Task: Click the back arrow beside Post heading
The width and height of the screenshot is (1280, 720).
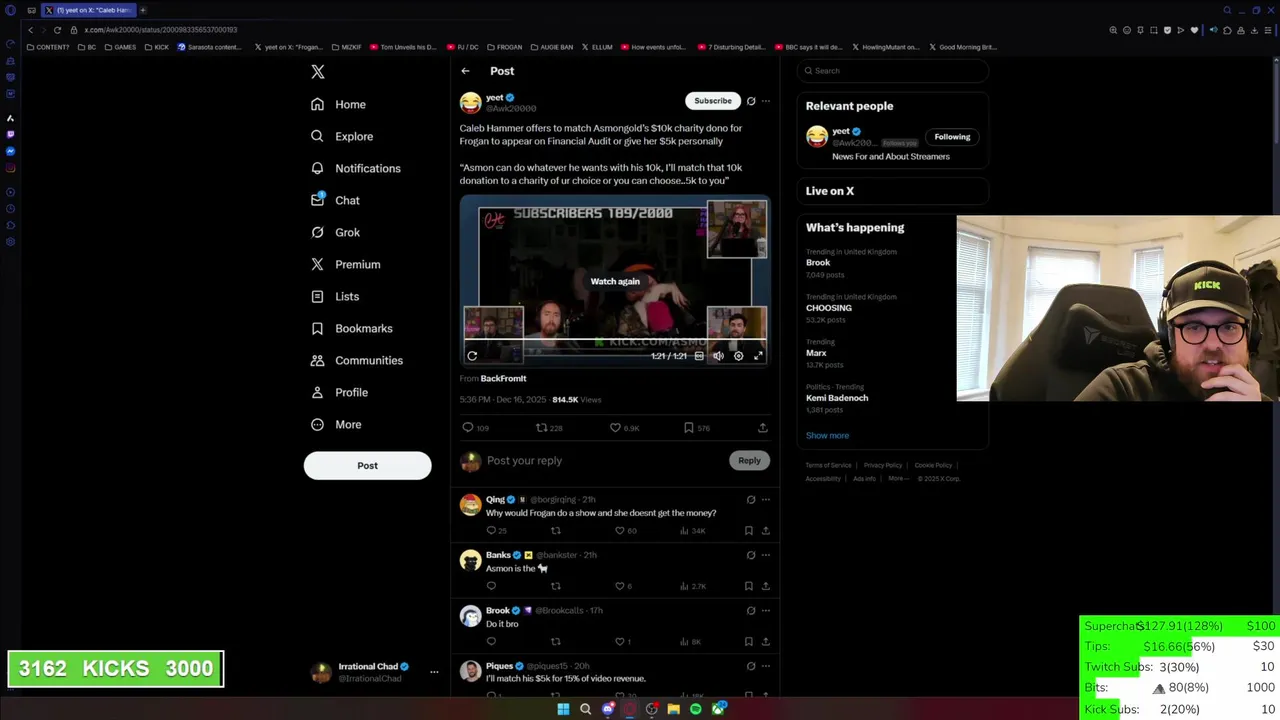Action: pos(465,71)
